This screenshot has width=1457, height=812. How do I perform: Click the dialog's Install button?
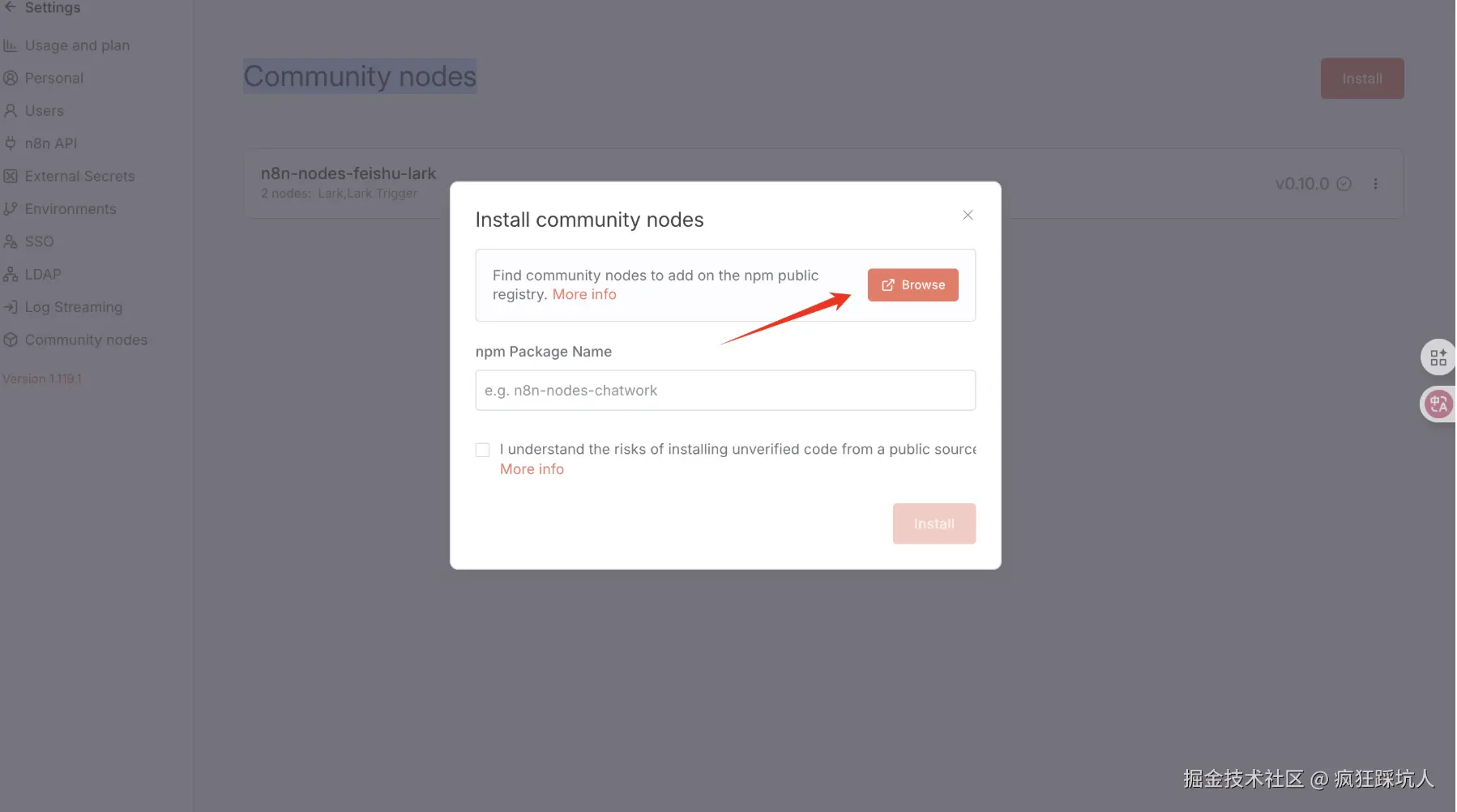pos(934,524)
